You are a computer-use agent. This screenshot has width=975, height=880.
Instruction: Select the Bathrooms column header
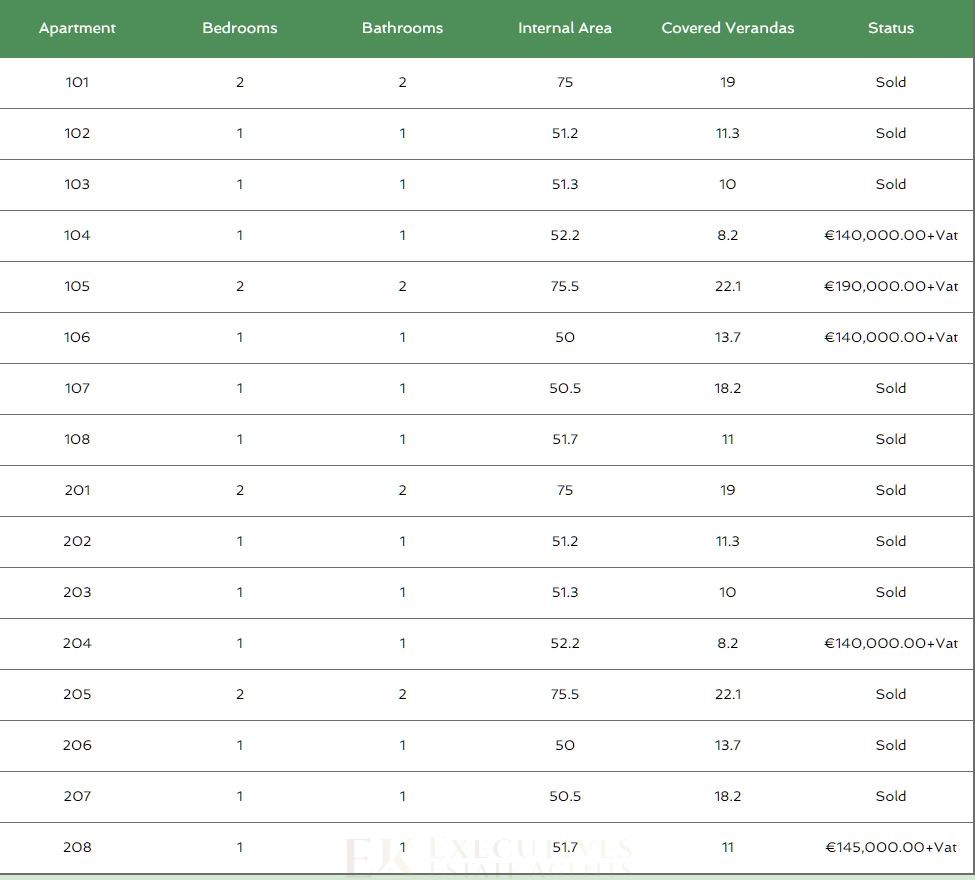[402, 28]
